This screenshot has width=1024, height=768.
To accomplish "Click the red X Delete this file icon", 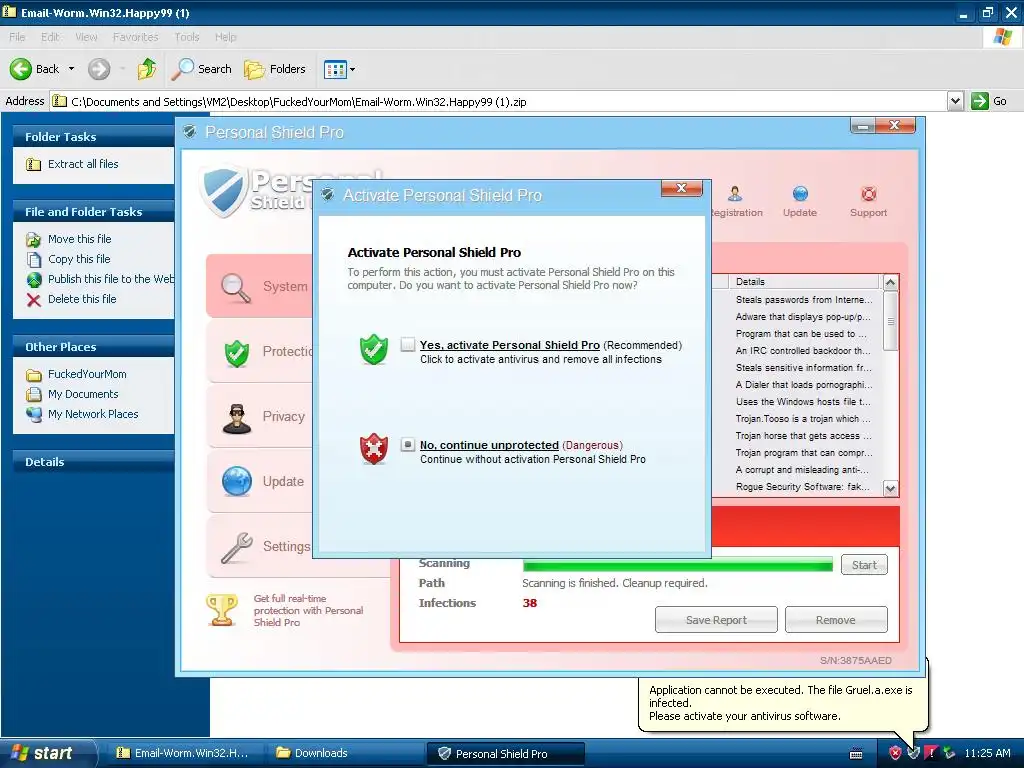I will (33, 300).
